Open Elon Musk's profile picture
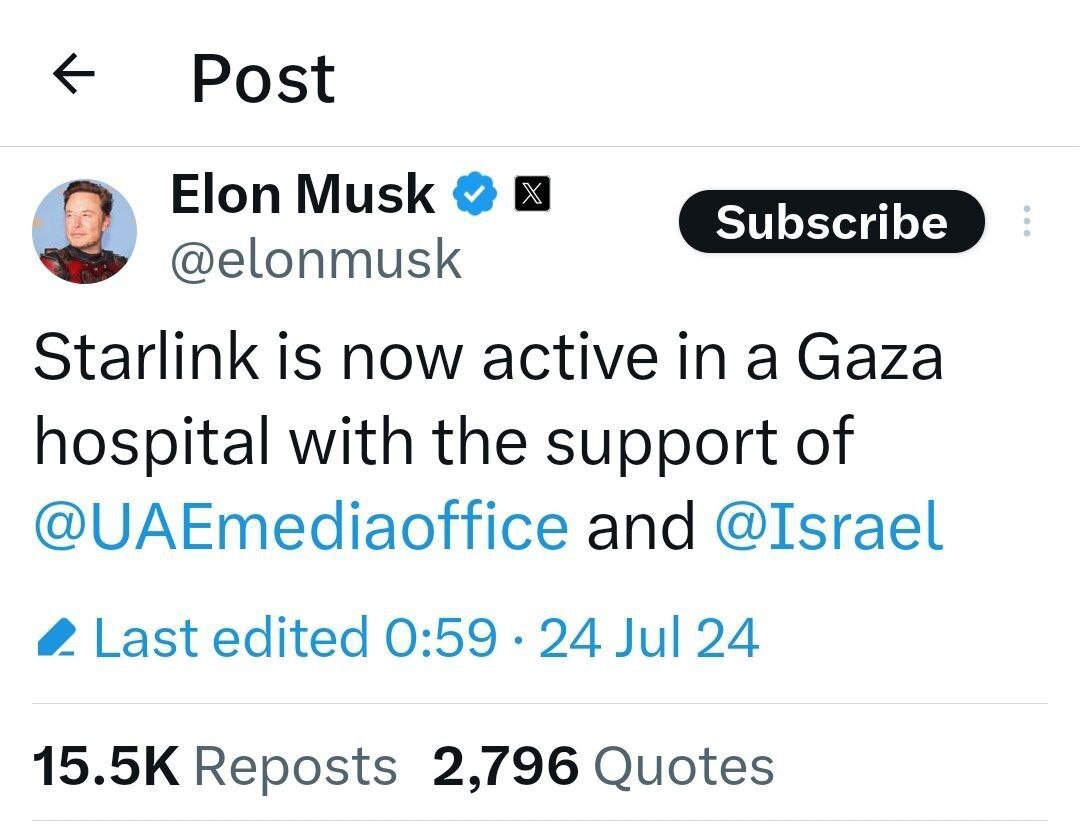Viewport: 1080px width, 828px height. point(85,232)
